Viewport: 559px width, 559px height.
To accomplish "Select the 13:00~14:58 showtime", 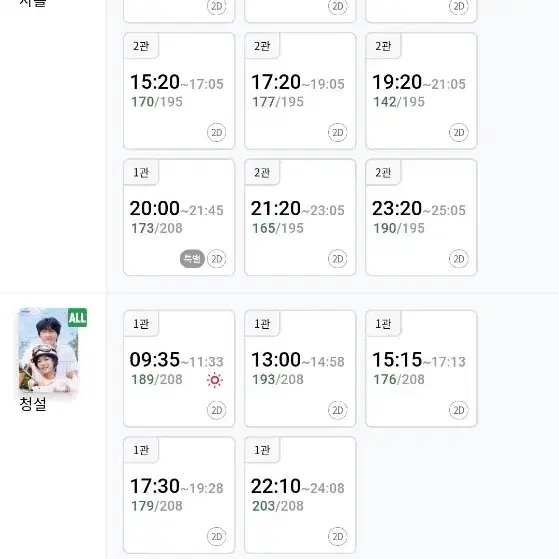I will pos(300,369).
